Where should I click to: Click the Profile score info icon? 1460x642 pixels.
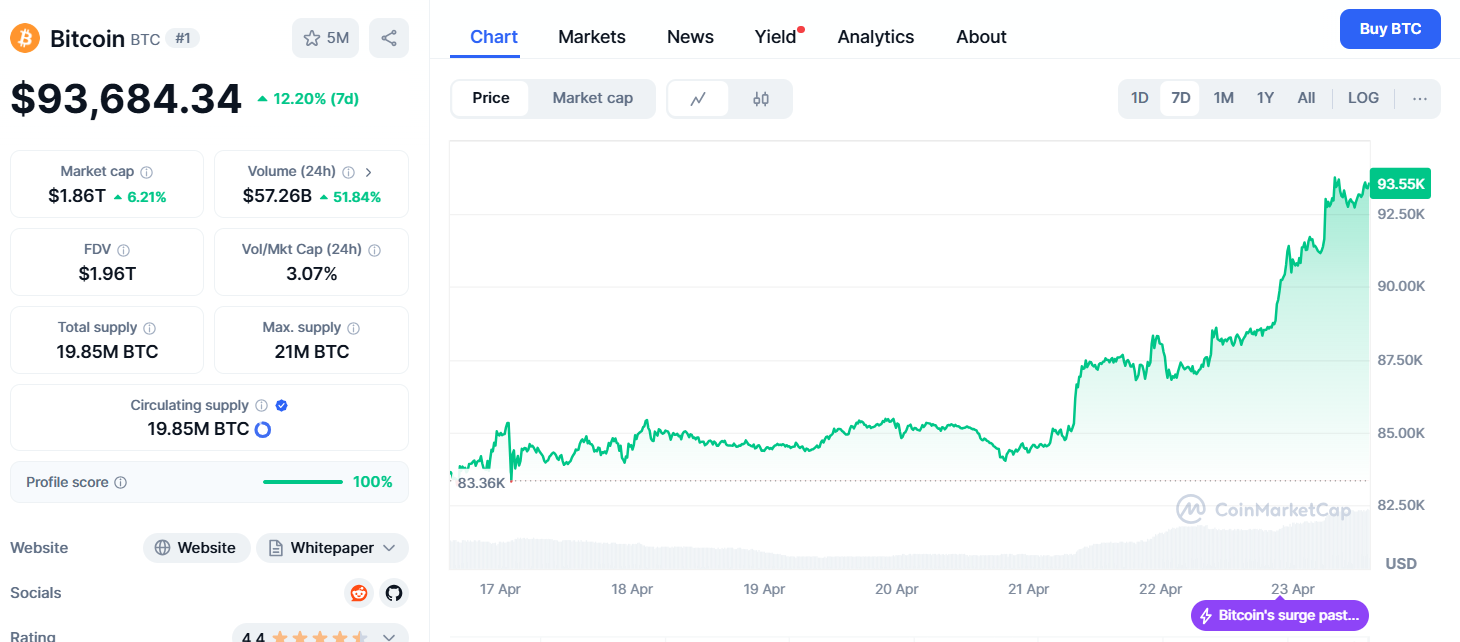121,482
